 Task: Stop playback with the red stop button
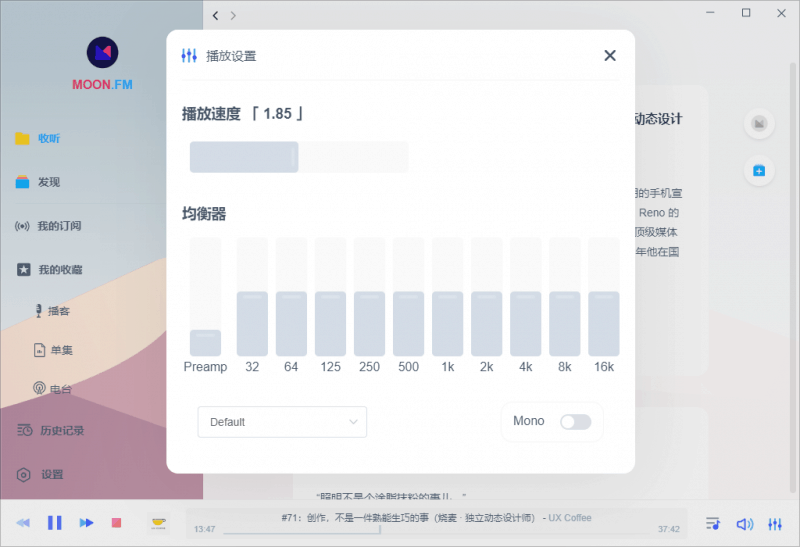pyautogui.click(x=116, y=522)
